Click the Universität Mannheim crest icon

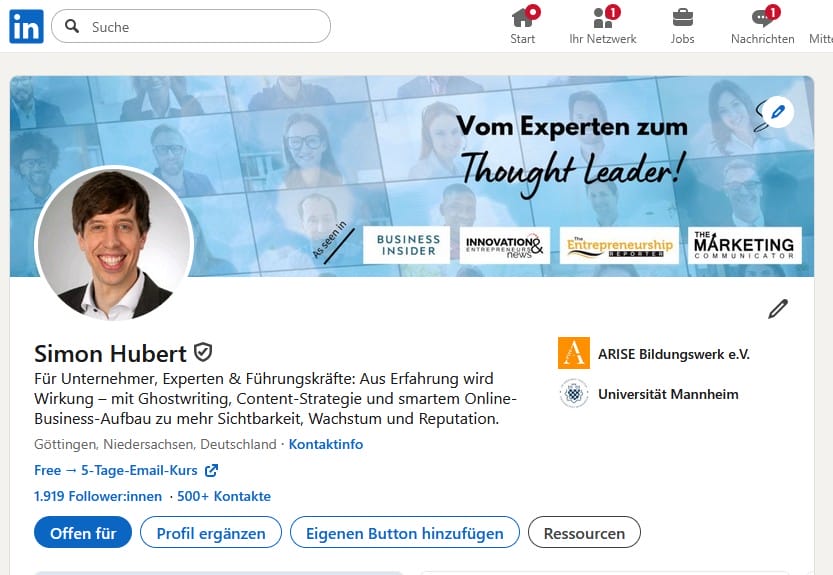point(574,394)
